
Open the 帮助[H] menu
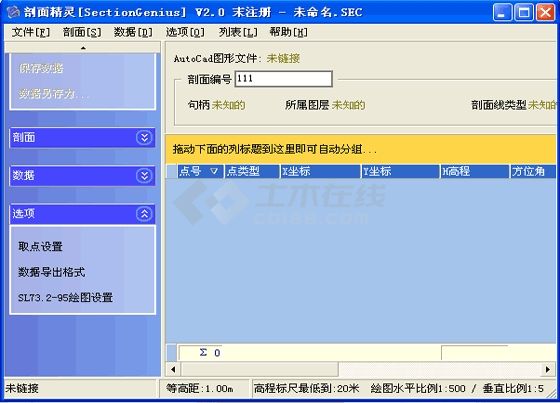(x=289, y=33)
